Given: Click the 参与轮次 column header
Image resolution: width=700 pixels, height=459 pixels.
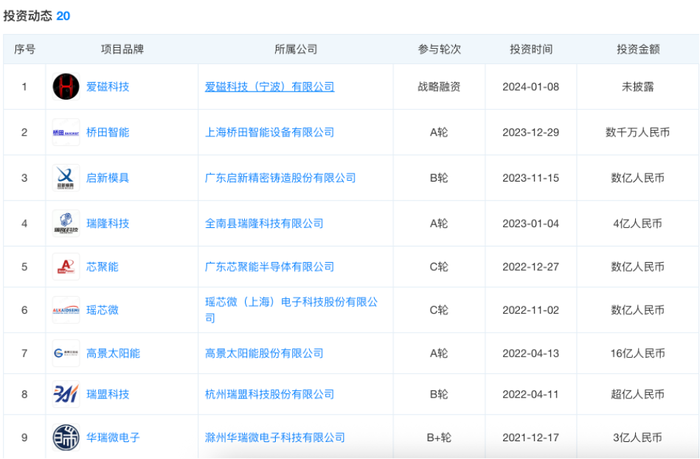Looking at the screenshot, I should pyautogui.click(x=439, y=49).
